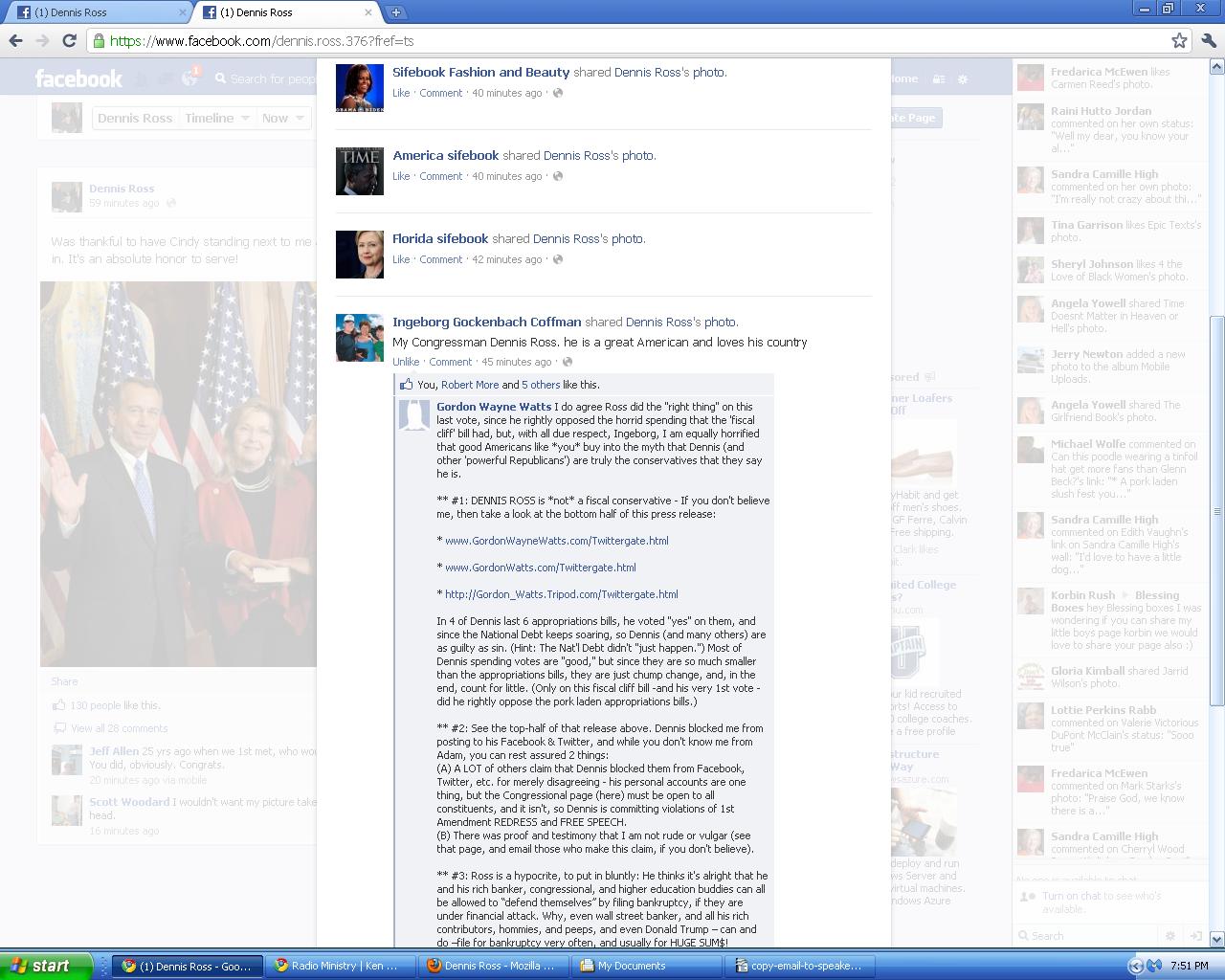Close the second Dennis Ross tab

(367, 12)
